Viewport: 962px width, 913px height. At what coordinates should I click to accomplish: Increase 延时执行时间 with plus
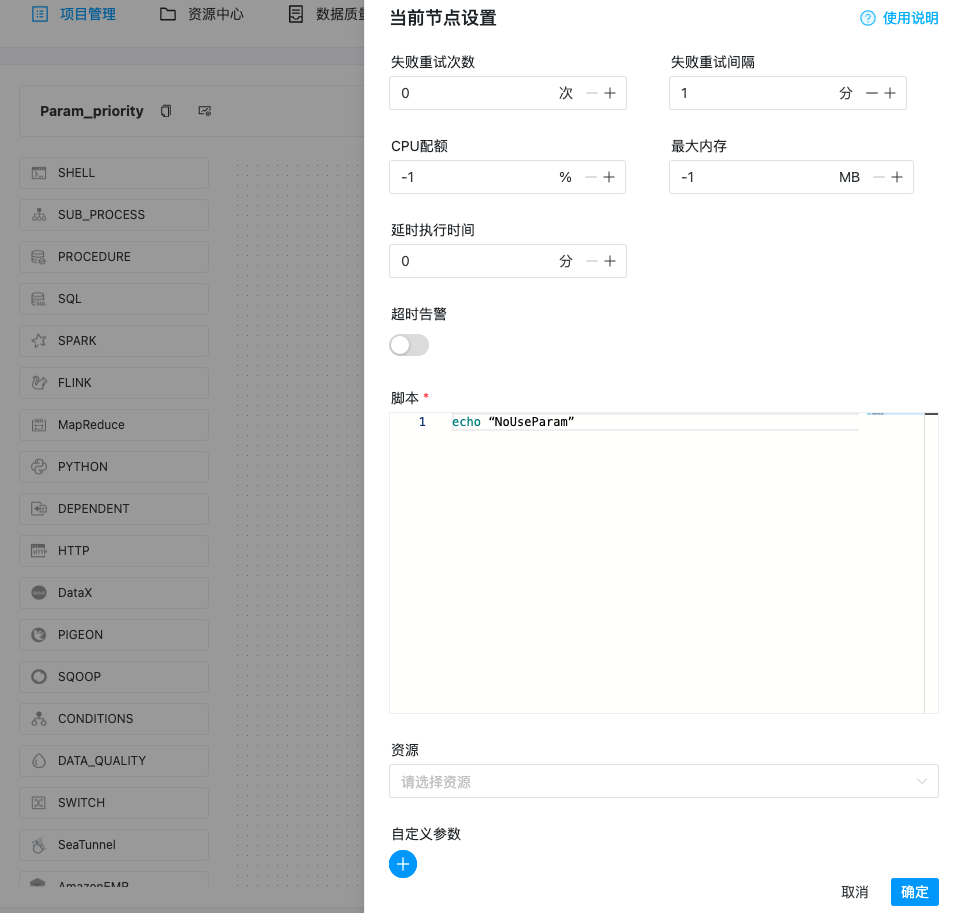coord(610,261)
